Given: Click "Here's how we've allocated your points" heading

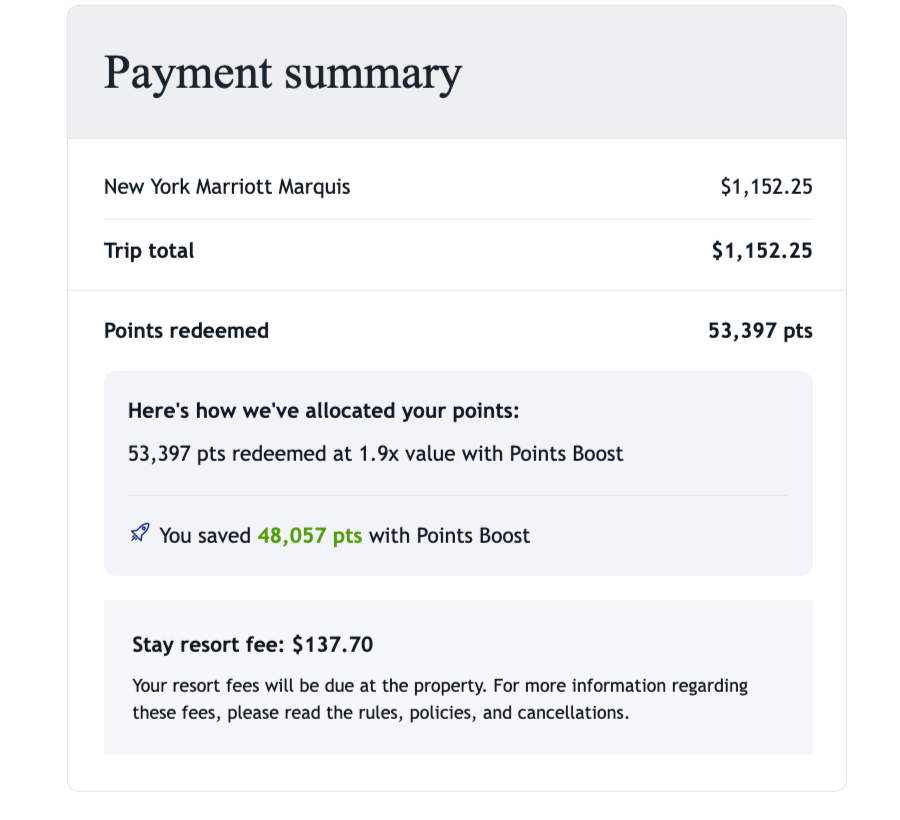Looking at the screenshot, I should pos(324,411).
